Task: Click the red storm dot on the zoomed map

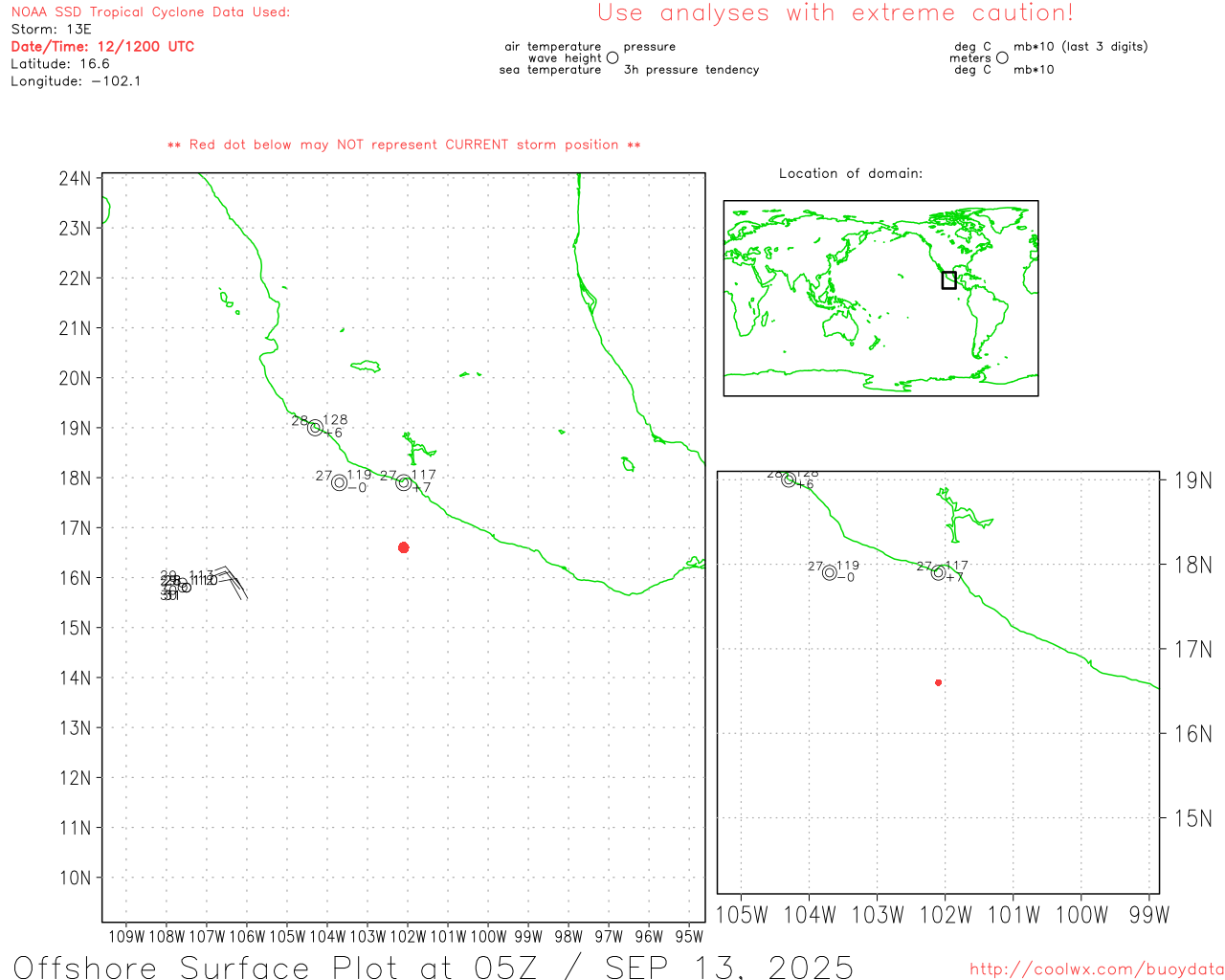Action: 938,682
